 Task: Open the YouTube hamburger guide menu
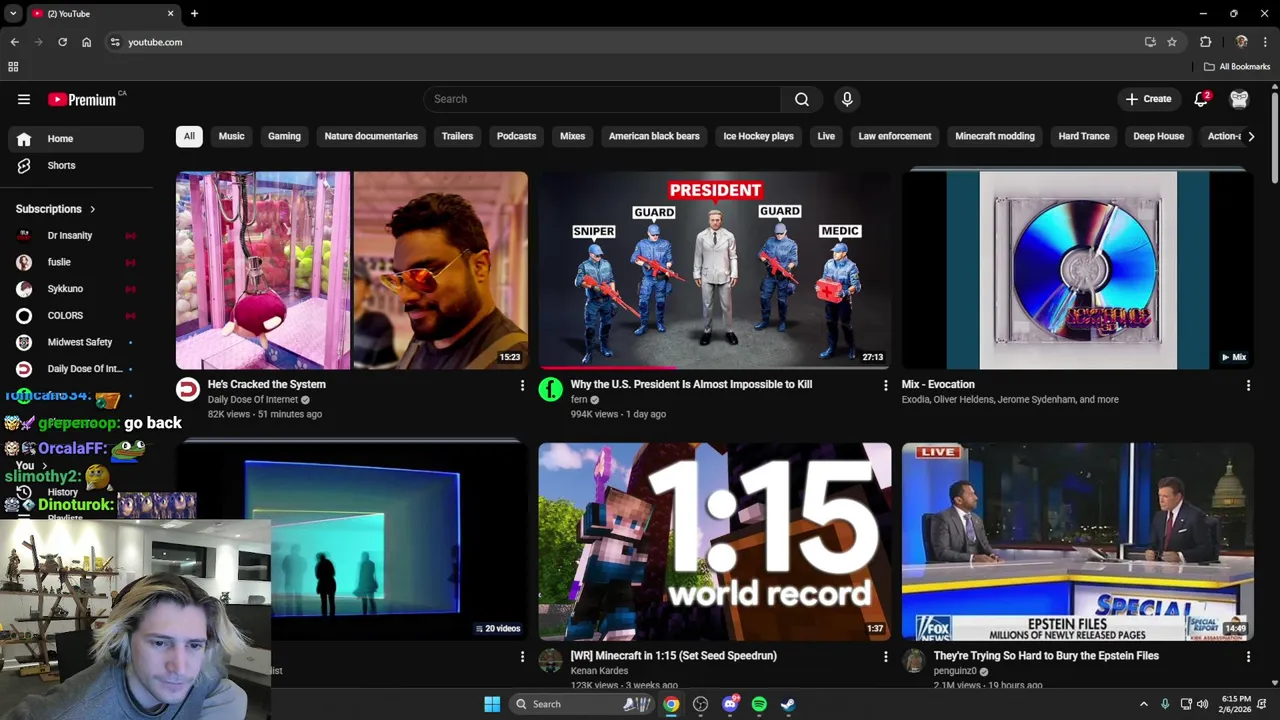(24, 99)
